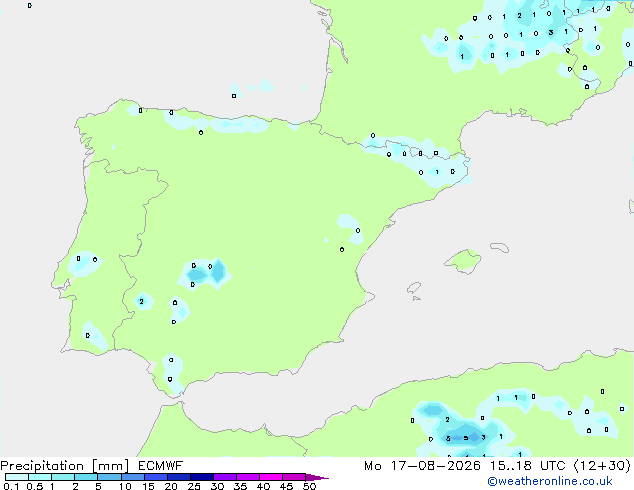
Task: Click the 0.5–1 mm legend swatch
Action: 40,477
